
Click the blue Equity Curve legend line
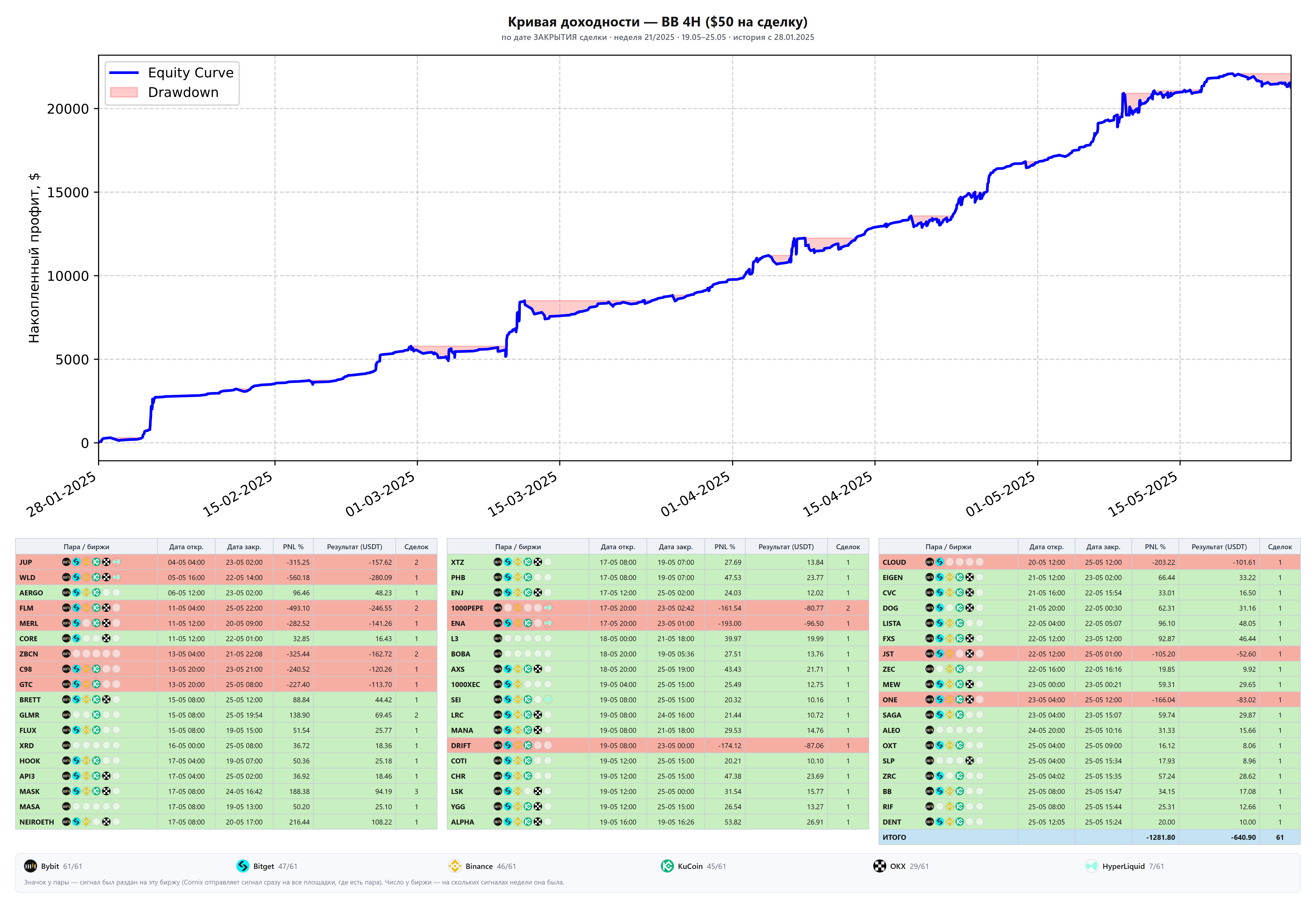coord(123,73)
